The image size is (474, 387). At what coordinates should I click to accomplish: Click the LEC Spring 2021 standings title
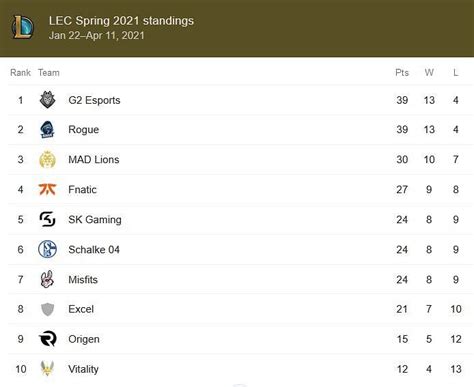click(121, 21)
